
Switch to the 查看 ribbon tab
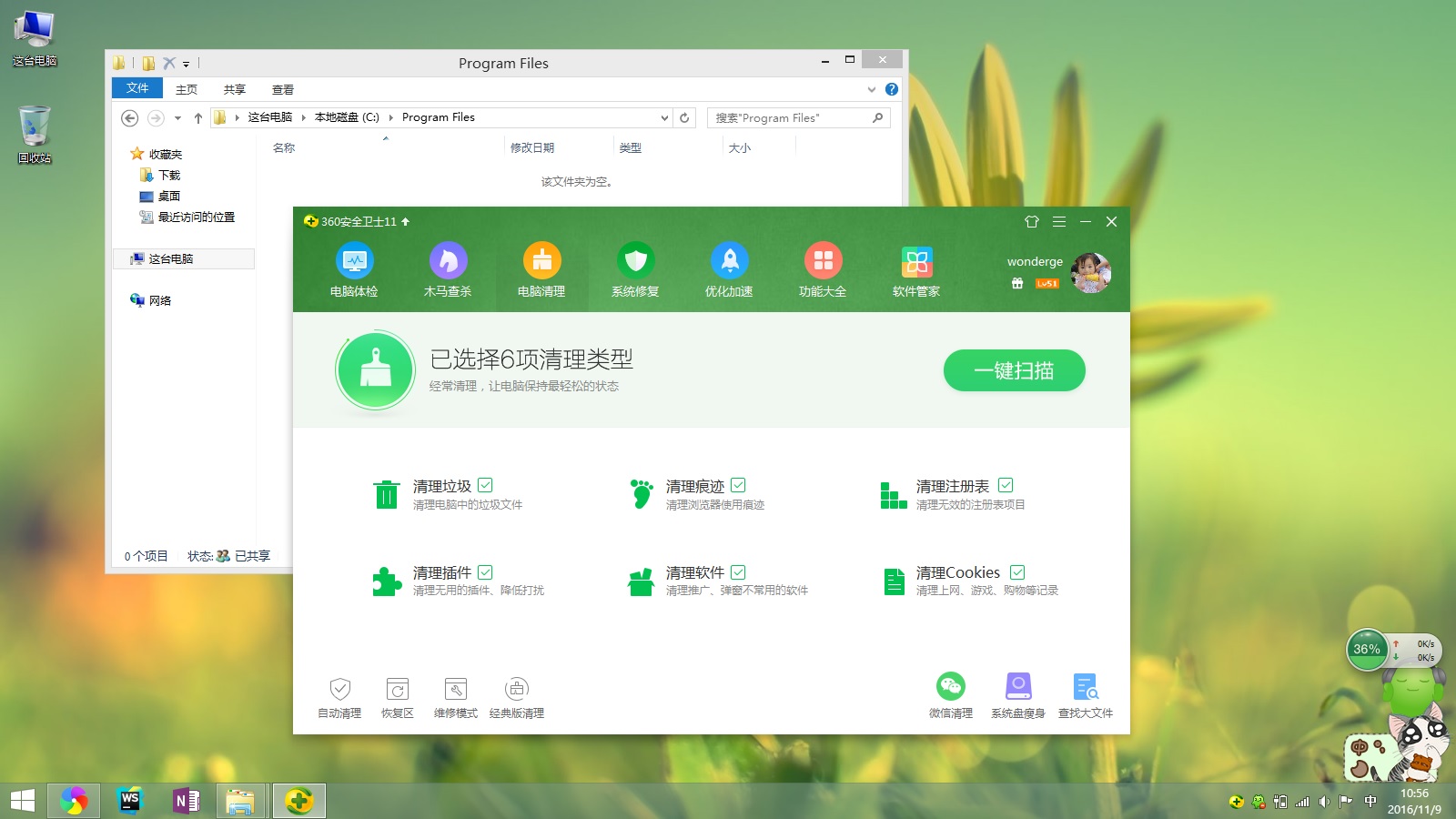click(x=283, y=89)
